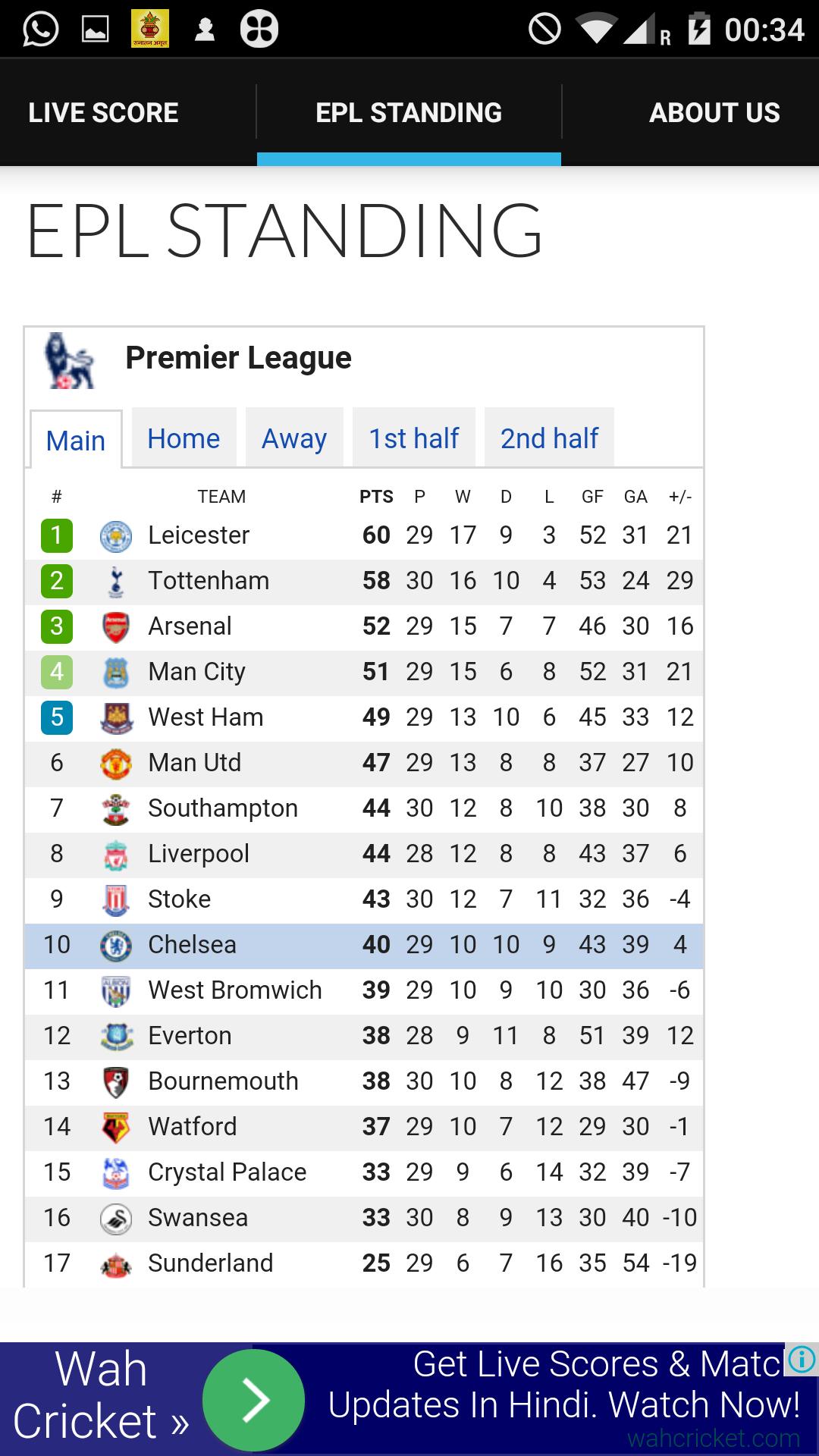The height and width of the screenshot is (1456, 819).
Task: Select the Home standings tab
Action: click(x=184, y=438)
